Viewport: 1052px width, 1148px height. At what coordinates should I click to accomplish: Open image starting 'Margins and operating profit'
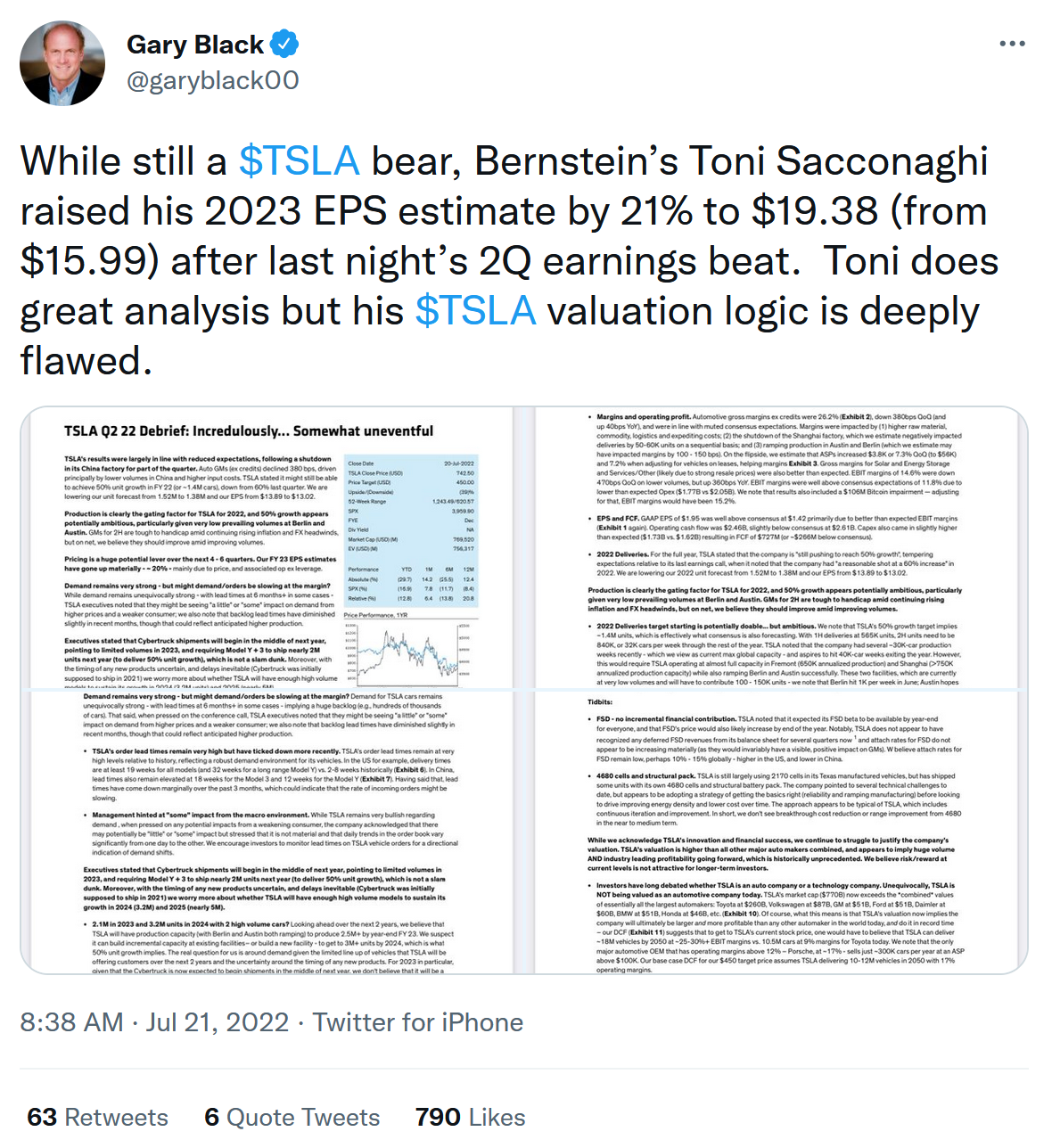[780, 547]
